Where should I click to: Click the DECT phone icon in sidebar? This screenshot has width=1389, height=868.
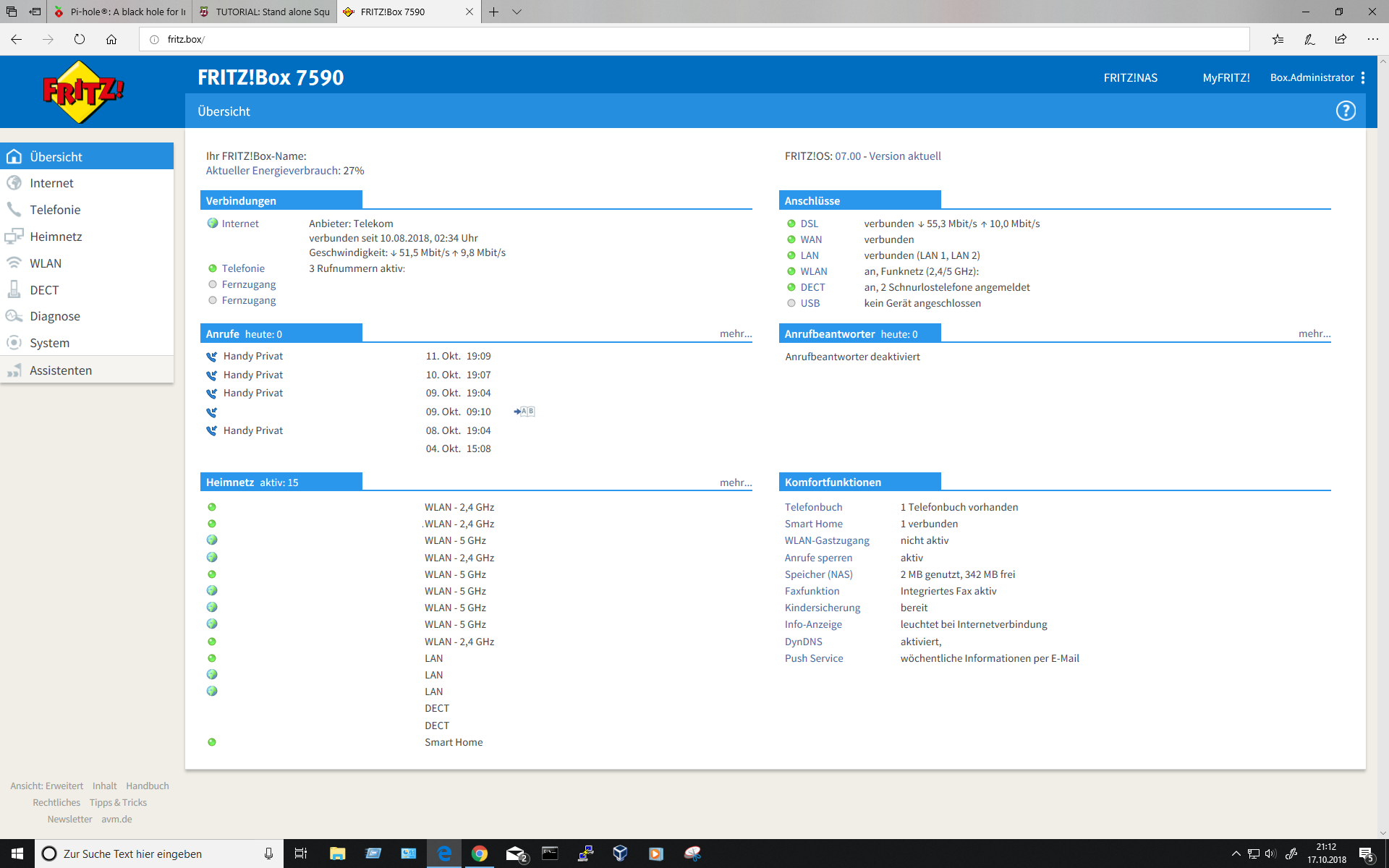[14, 290]
